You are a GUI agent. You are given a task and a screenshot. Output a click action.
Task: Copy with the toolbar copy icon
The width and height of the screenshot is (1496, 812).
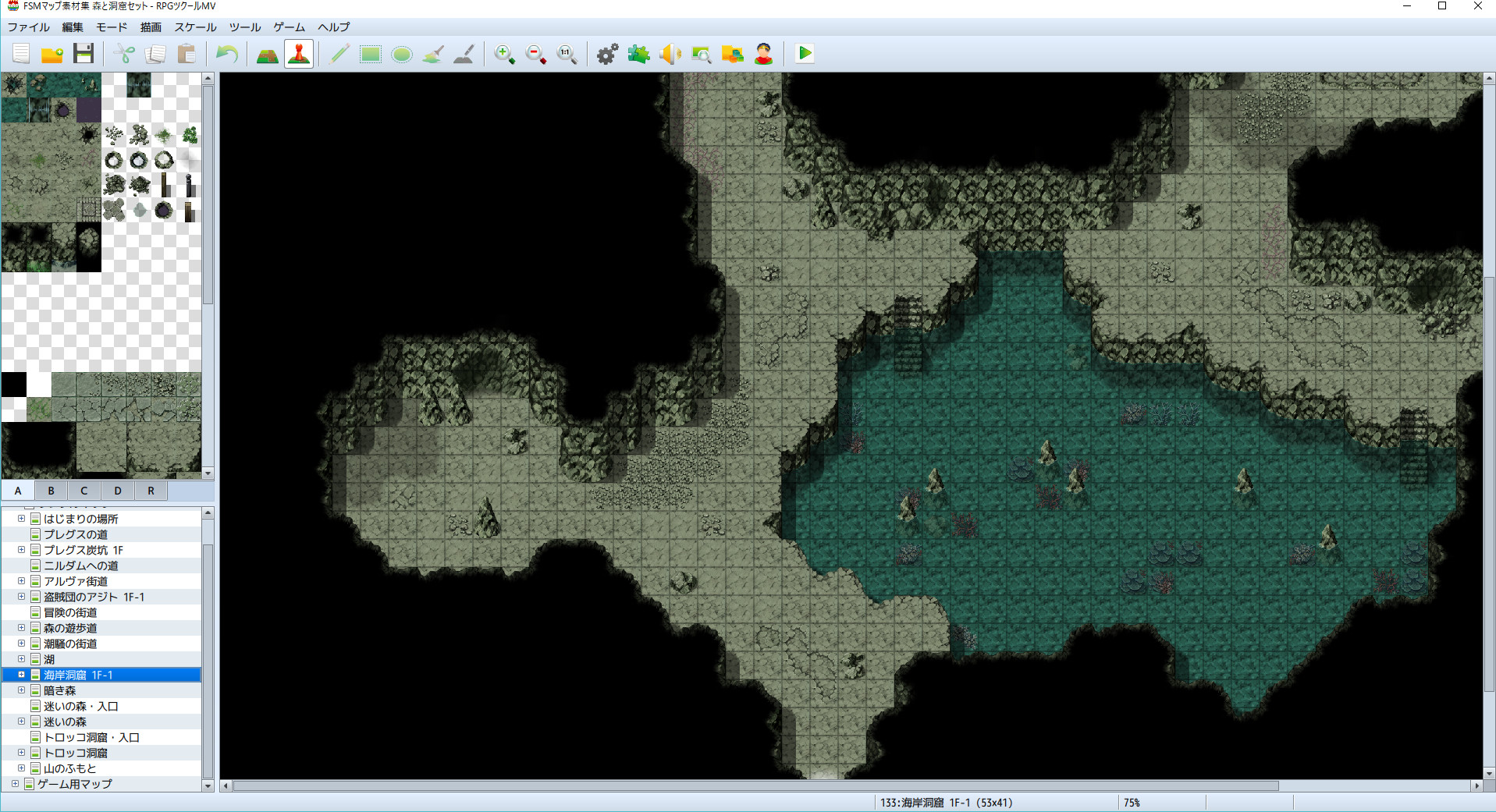click(x=155, y=54)
